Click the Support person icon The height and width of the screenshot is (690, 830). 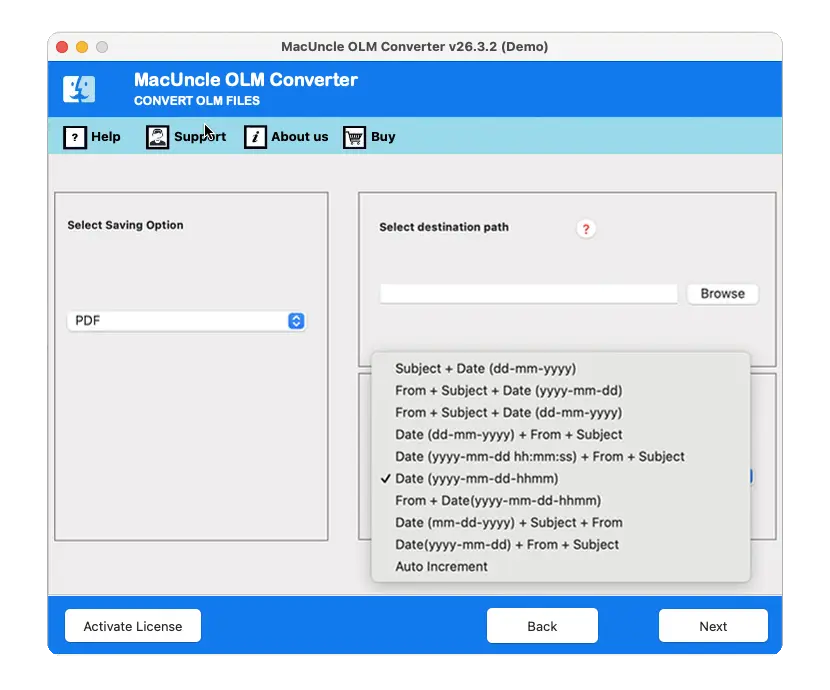point(157,138)
